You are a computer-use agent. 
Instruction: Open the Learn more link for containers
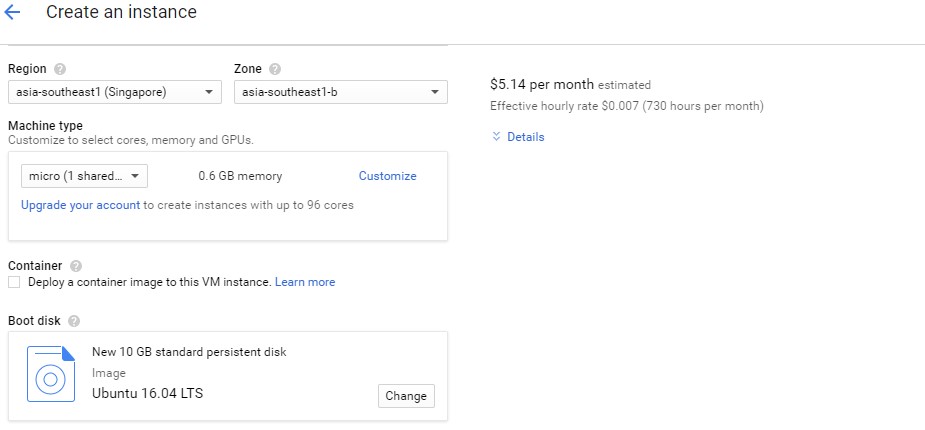click(305, 282)
